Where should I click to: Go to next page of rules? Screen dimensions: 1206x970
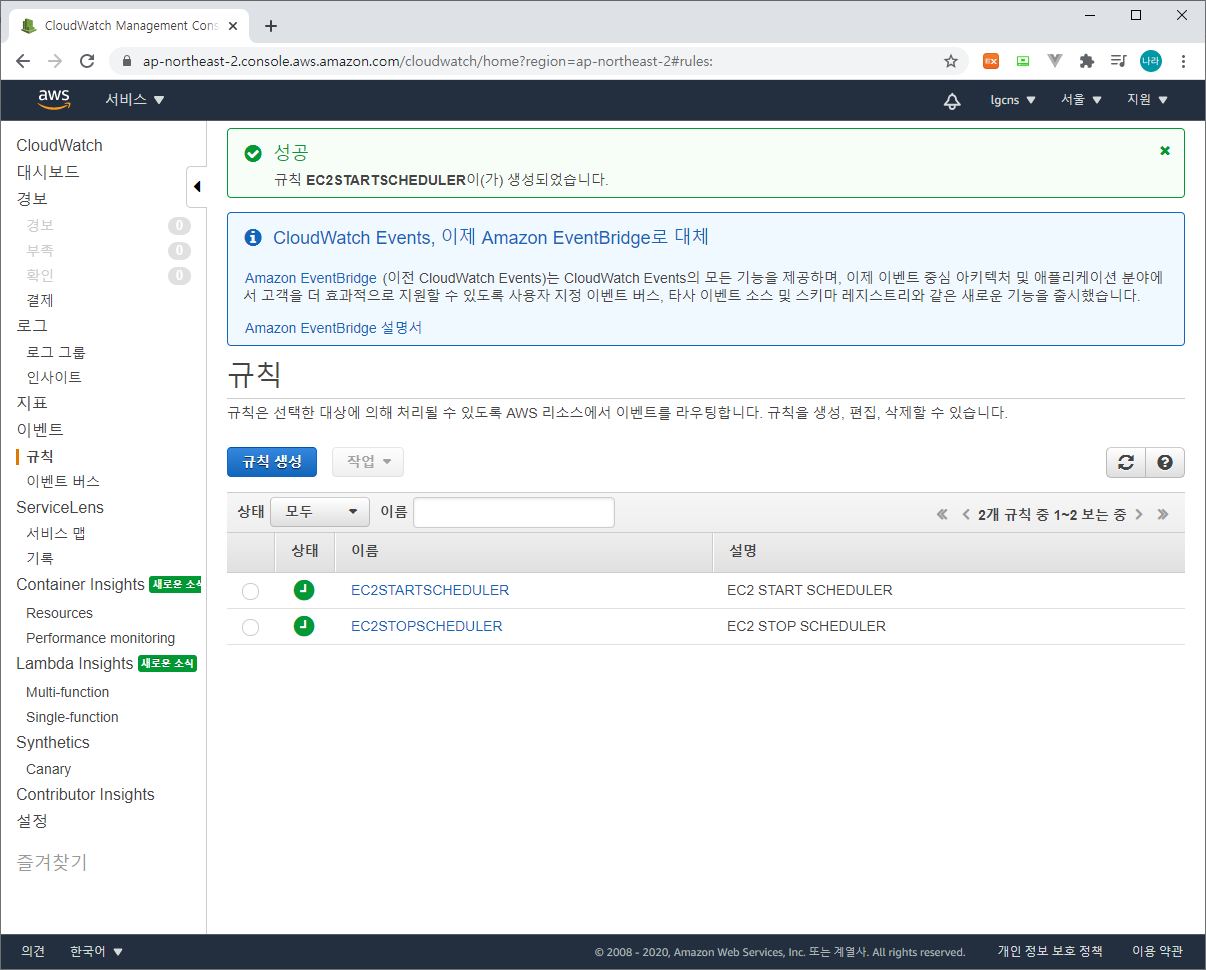click(1139, 514)
